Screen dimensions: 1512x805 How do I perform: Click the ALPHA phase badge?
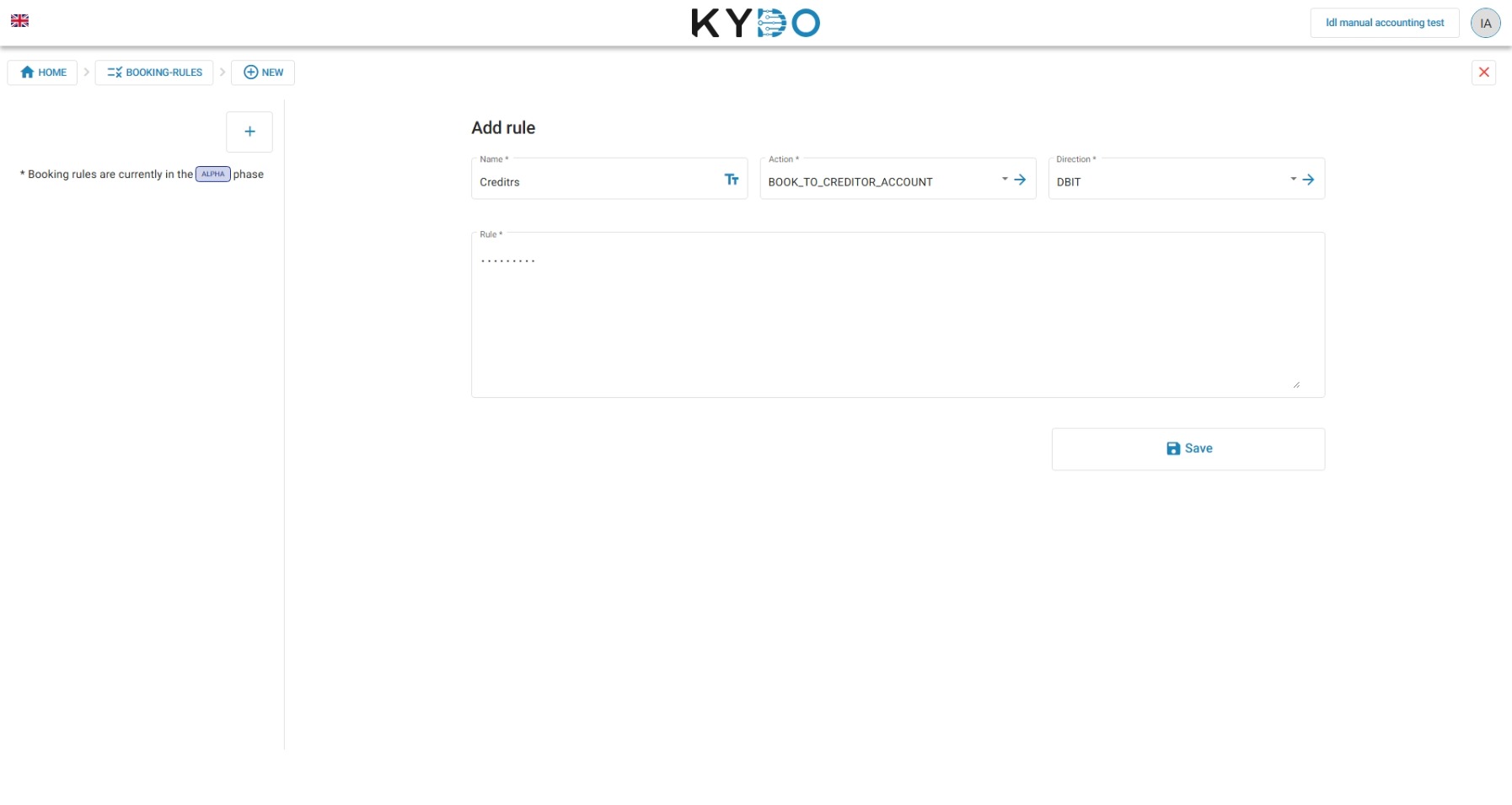(213, 174)
